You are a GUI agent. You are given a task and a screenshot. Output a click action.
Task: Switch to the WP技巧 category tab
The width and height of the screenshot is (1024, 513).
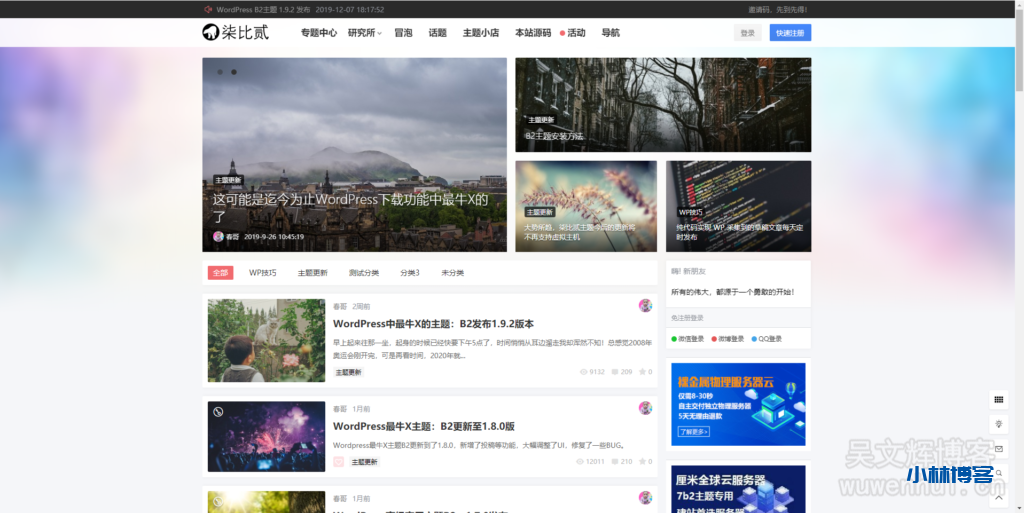[263, 273]
